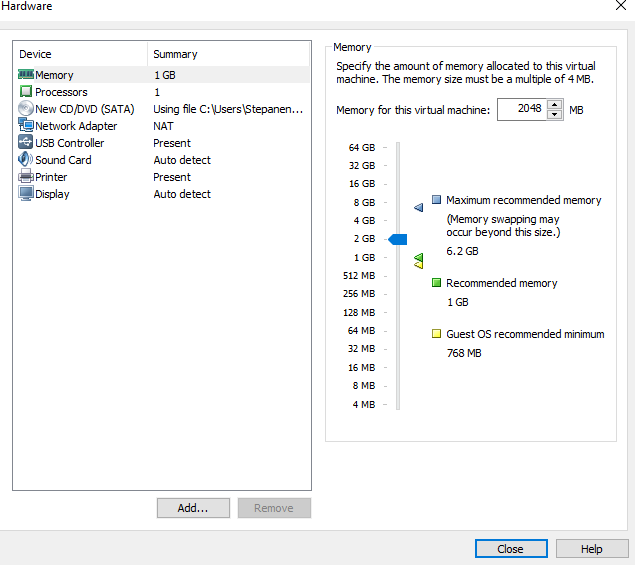This screenshot has height=565, width=635.
Task: Click the 8 MB slider label
Action: click(x=364, y=385)
